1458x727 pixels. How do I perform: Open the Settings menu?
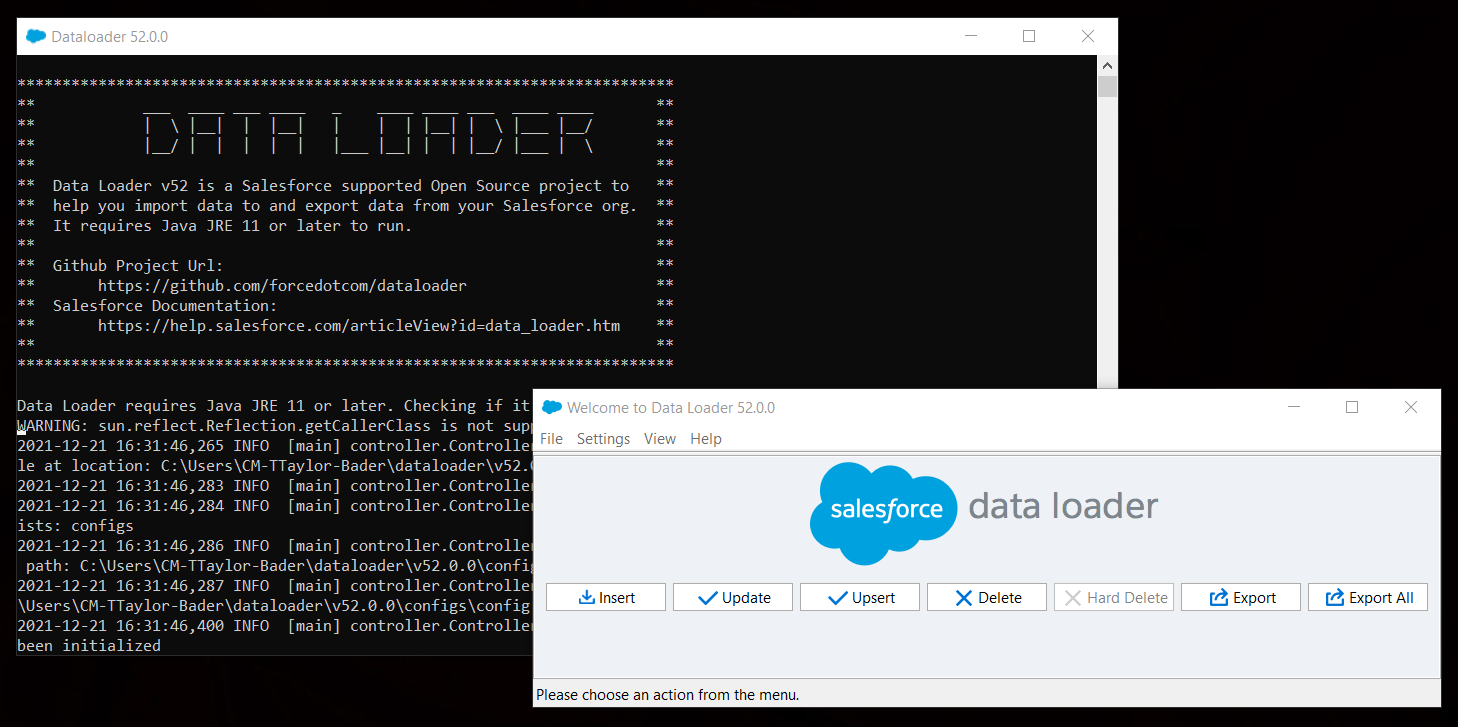pyautogui.click(x=603, y=439)
